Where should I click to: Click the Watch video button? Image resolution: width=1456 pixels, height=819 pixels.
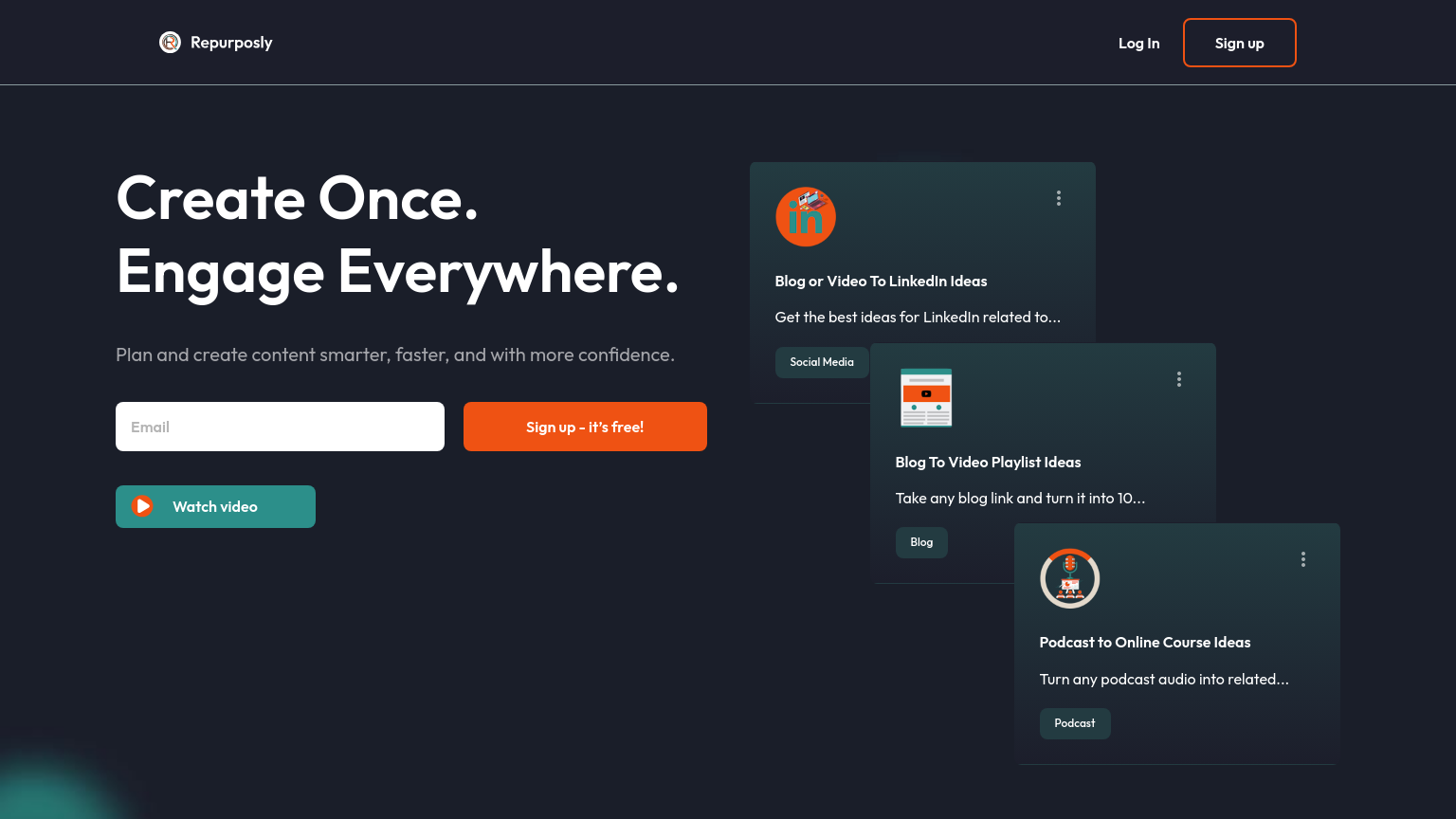coord(215,507)
